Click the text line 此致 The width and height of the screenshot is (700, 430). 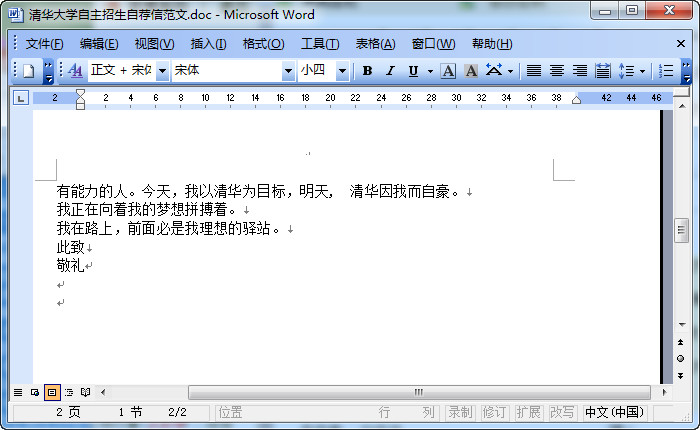pyautogui.click(x=71, y=247)
